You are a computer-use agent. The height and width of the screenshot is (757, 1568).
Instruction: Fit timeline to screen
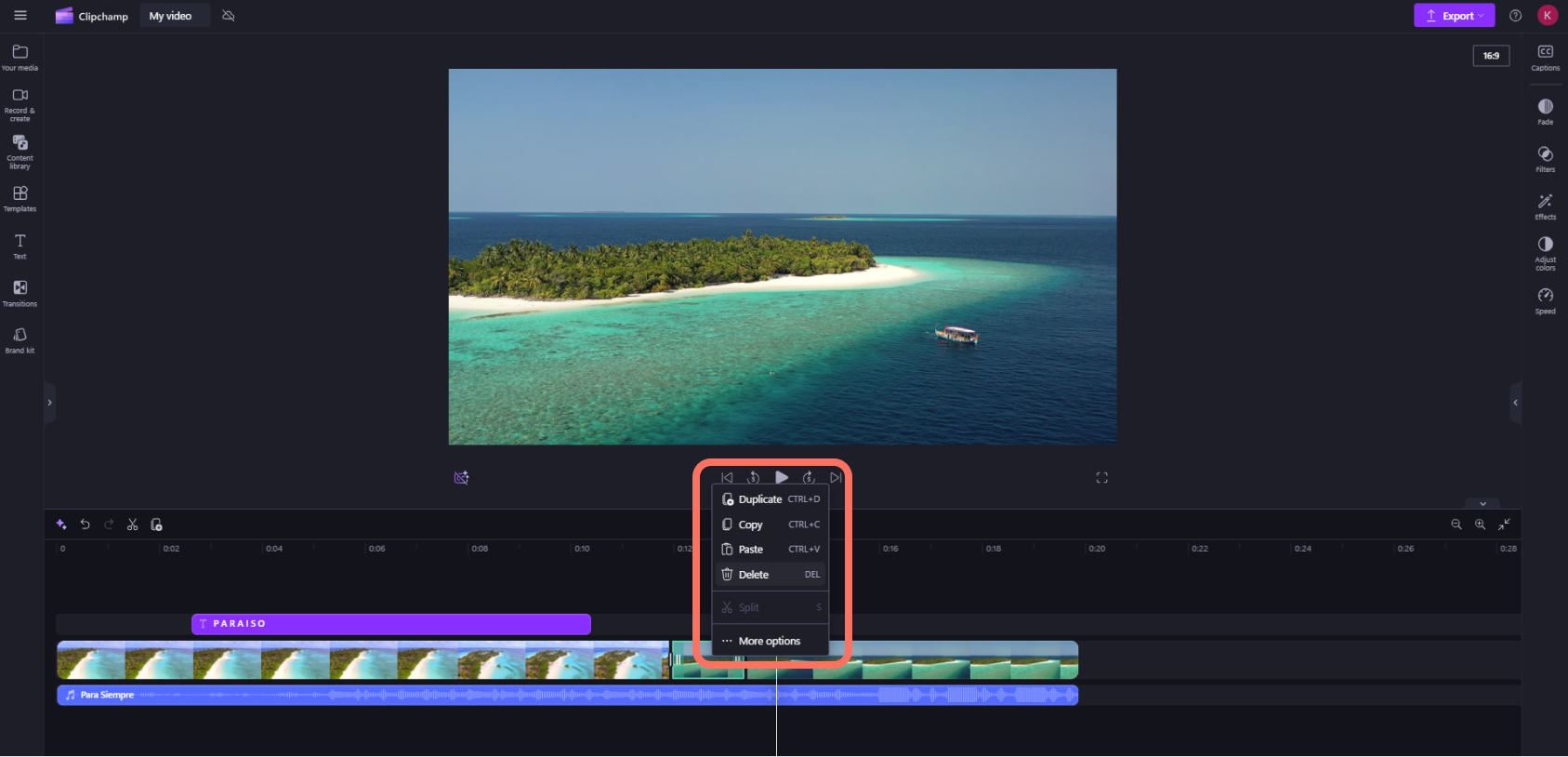[1504, 525]
